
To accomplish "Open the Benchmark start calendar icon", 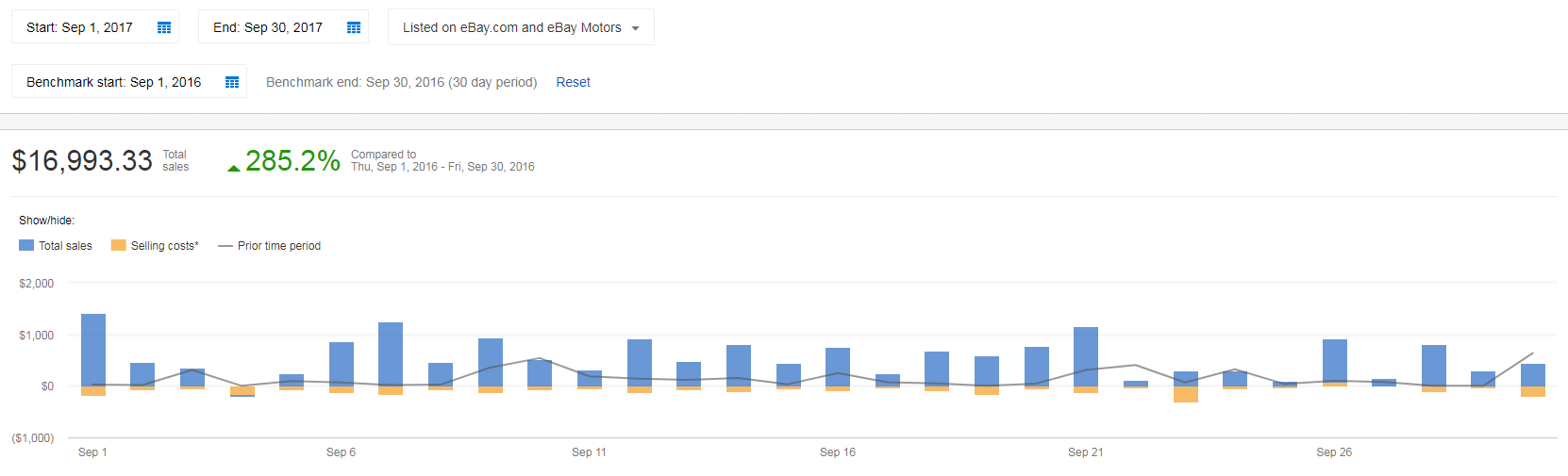I will point(232,82).
